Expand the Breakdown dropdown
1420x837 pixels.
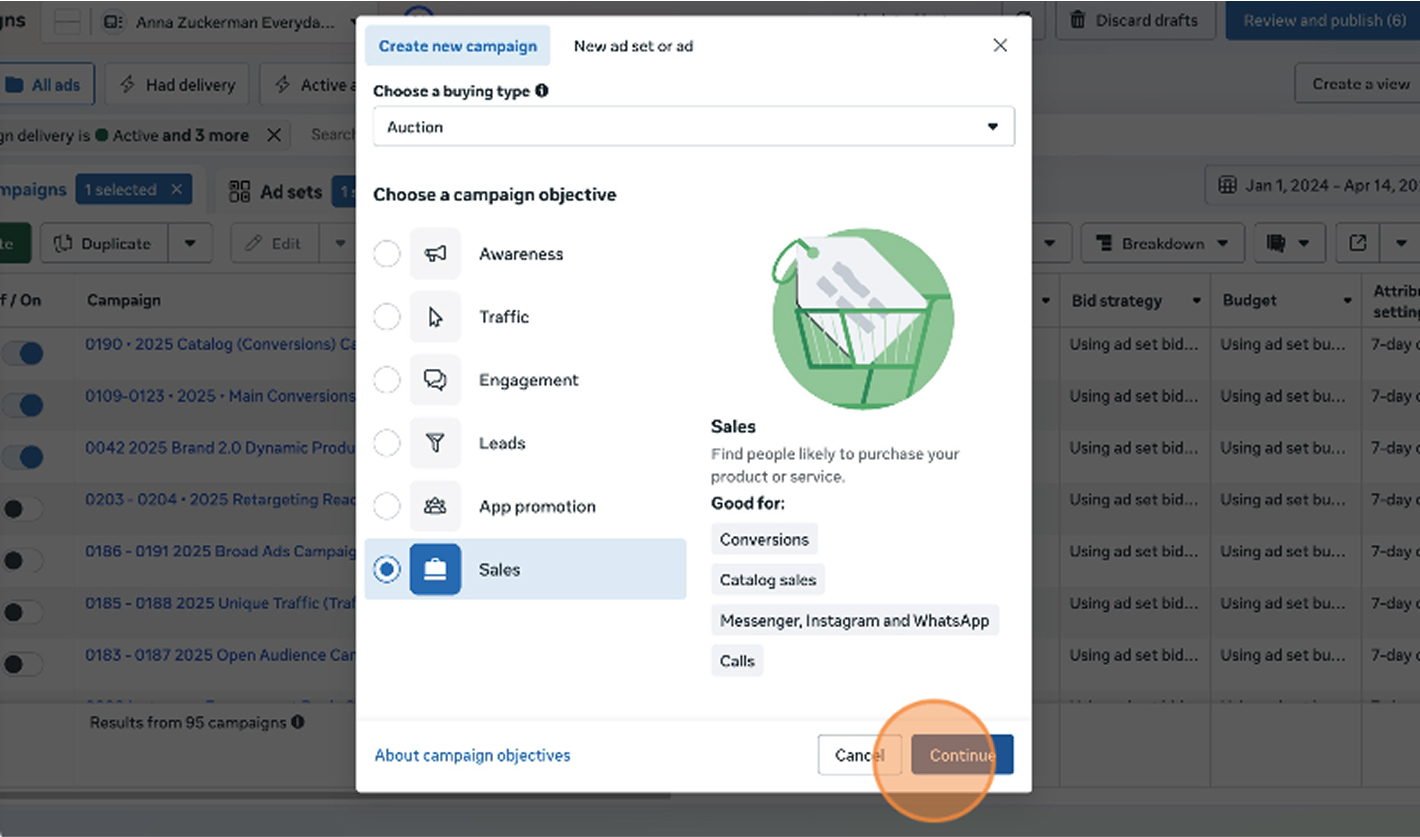1162,244
